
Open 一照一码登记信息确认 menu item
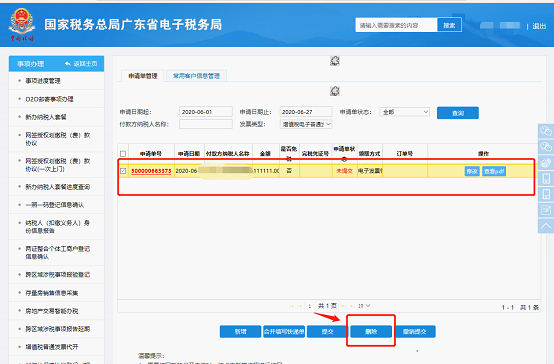click(x=54, y=205)
